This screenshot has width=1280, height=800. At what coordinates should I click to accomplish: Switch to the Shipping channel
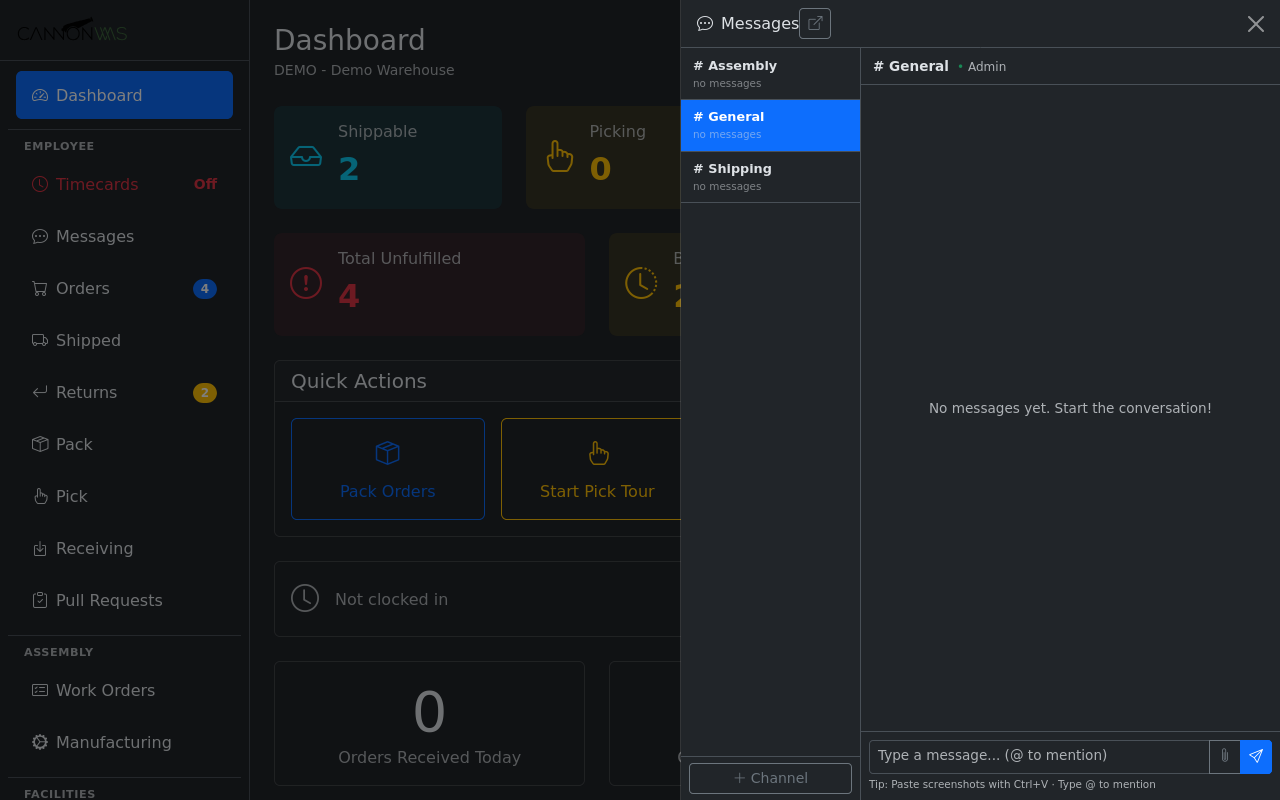(x=770, y=176)
